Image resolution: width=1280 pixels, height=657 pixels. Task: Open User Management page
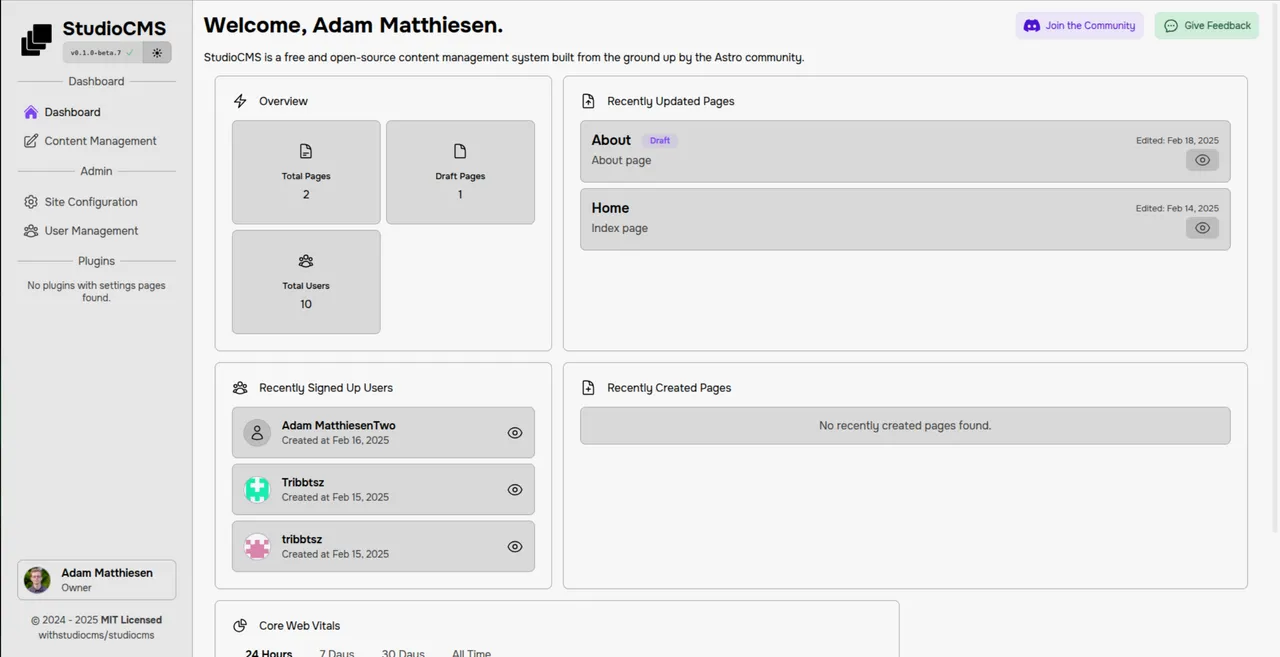click(x=91, y=231)
